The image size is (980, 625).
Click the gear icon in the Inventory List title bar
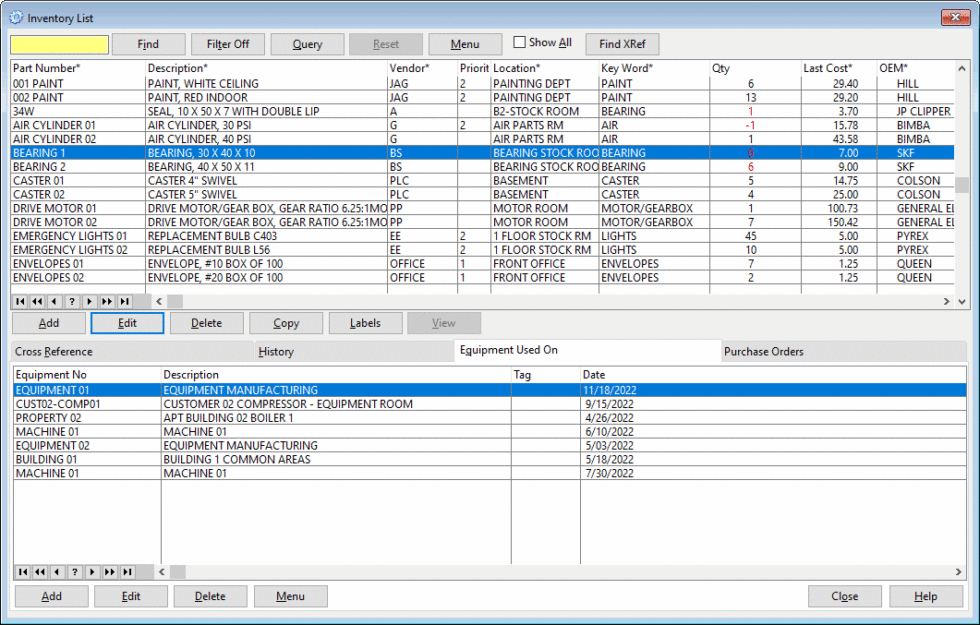[x=14, y=17]
